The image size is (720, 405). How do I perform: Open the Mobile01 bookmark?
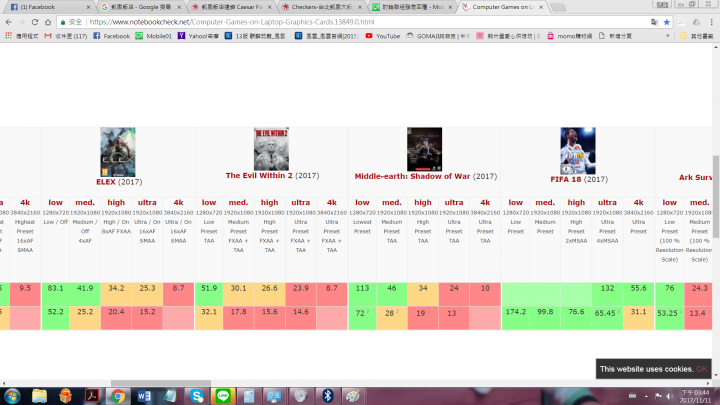pos(153,36)
